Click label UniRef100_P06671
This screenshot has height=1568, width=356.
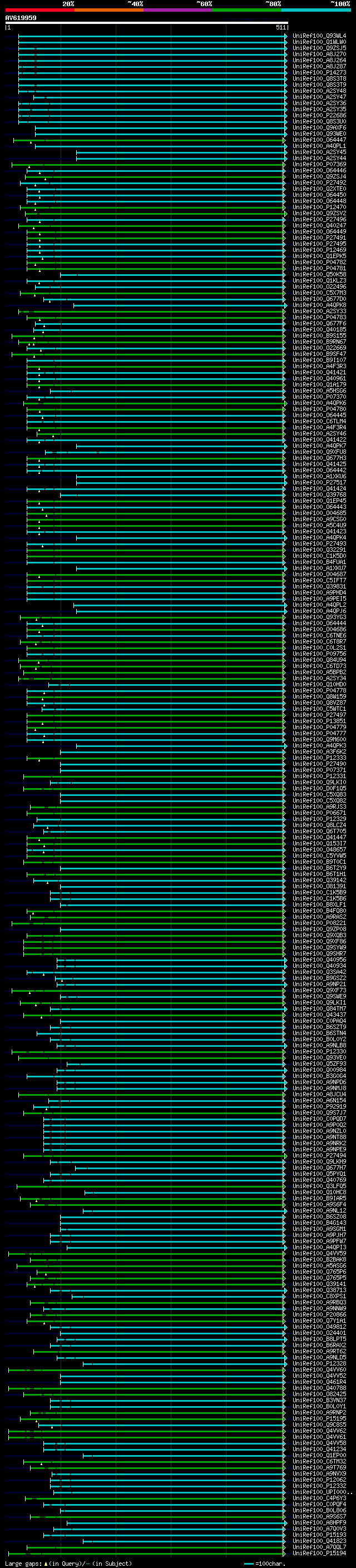pos(319,813)
